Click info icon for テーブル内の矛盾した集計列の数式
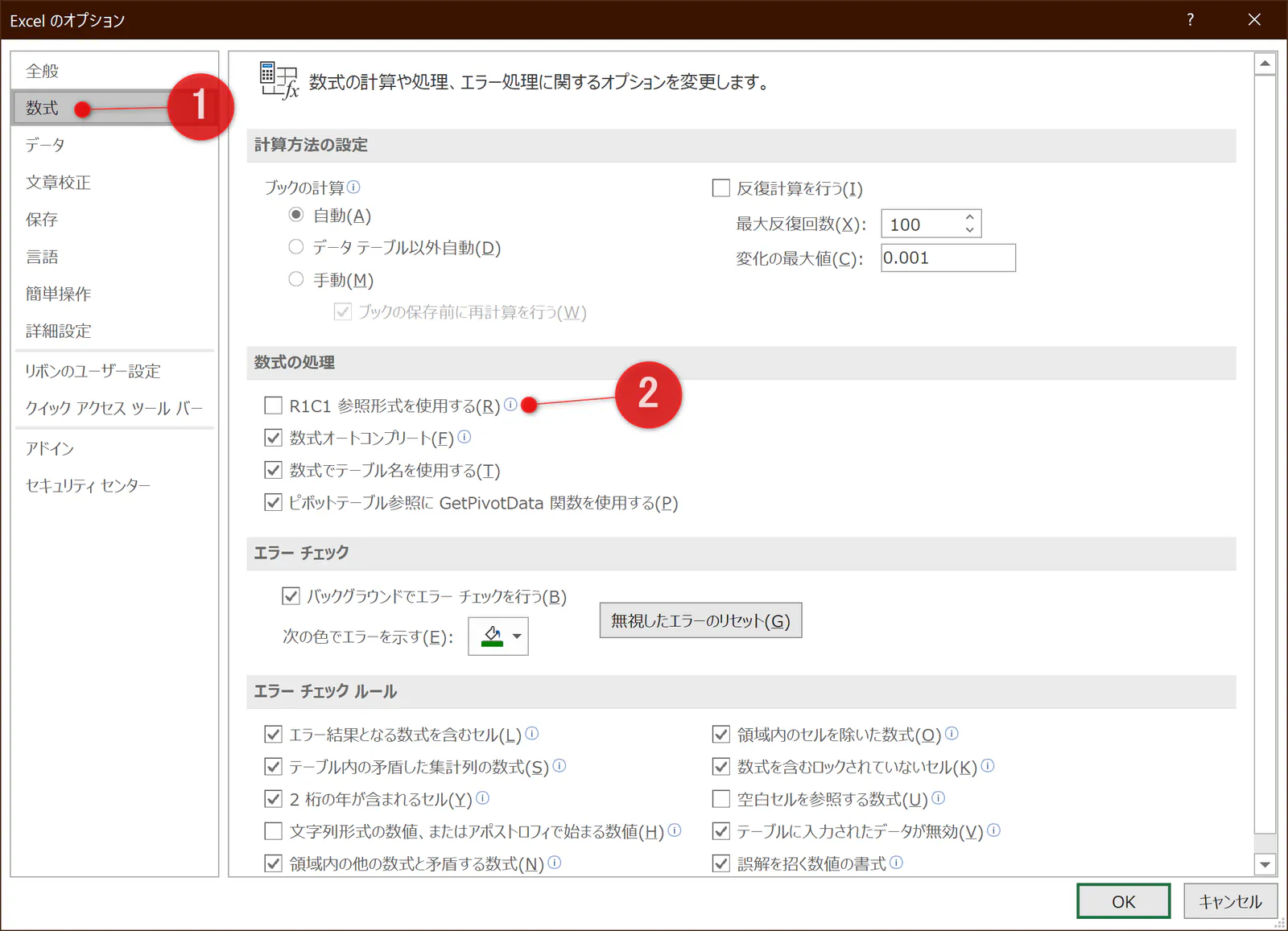Viewport: 1288px width, 931px height. pos(559,765)
